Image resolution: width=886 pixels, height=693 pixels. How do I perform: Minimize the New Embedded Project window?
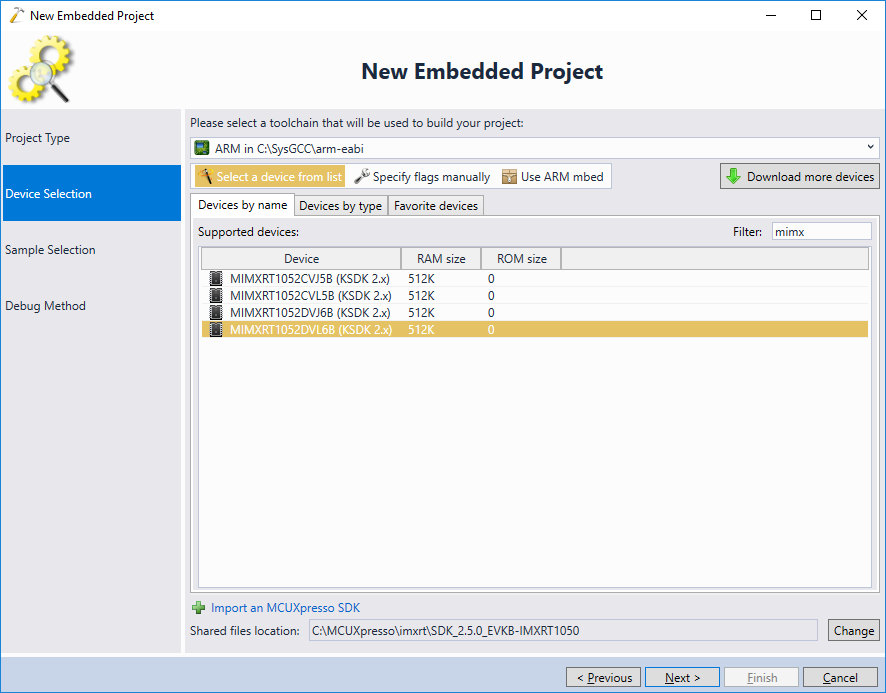tap(771, 15)
